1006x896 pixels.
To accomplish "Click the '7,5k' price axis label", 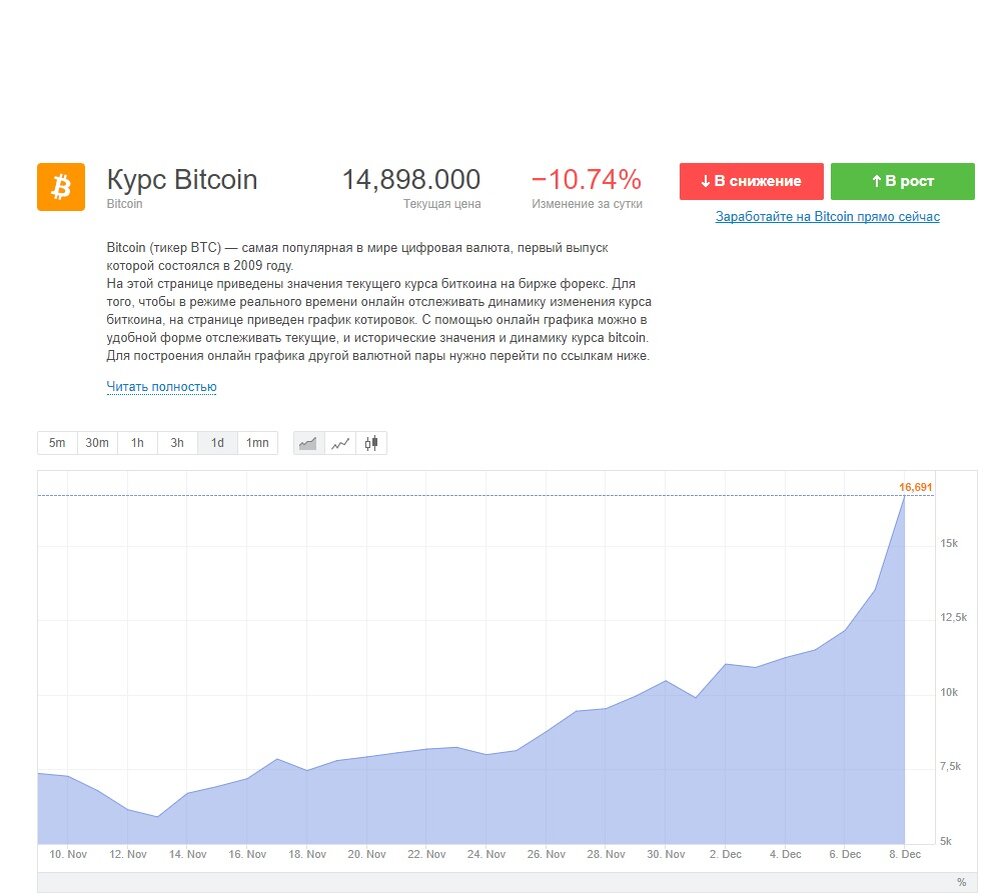I will 951,766.
